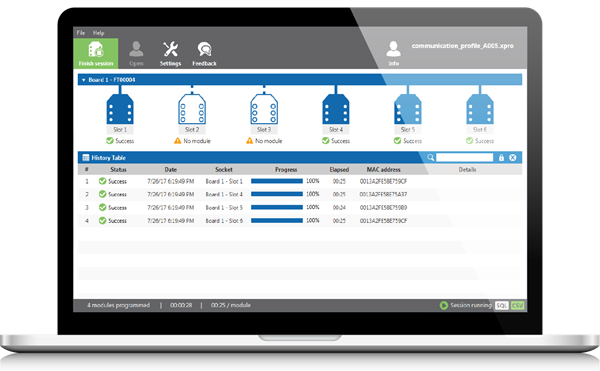Image resolution: width=600 pixels, height=371 pixels.
Task: Open the Help menu
Action: (x=98, y=33)
